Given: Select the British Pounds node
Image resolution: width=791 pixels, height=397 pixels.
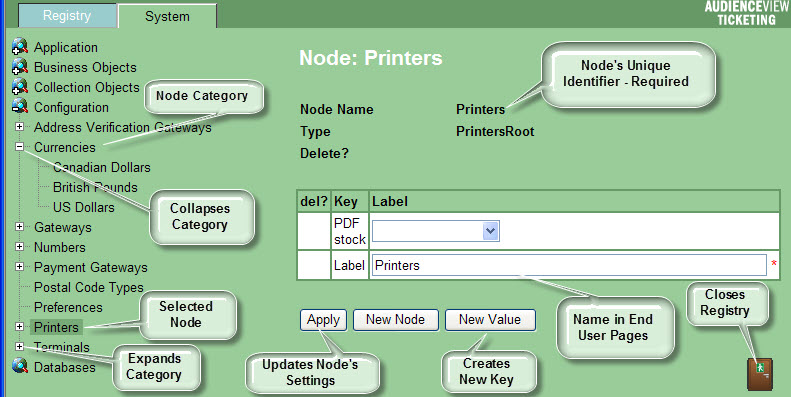Looking at the screenshot, I should [95, 187].
